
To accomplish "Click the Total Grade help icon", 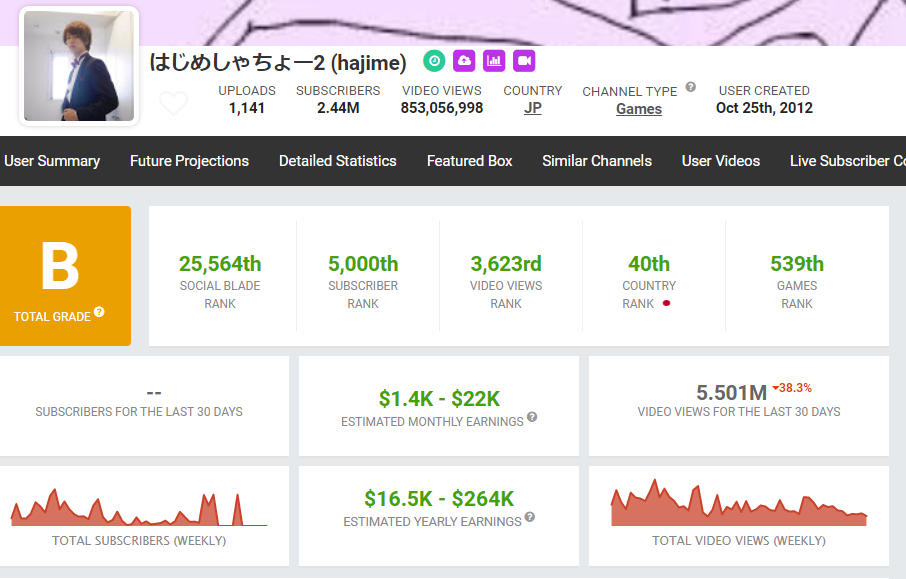I will (x=99, y=313).
